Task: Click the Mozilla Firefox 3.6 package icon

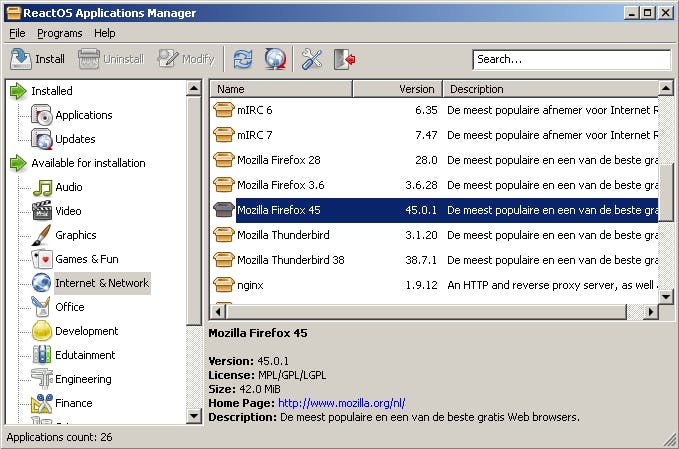Action: coord(223,185)
